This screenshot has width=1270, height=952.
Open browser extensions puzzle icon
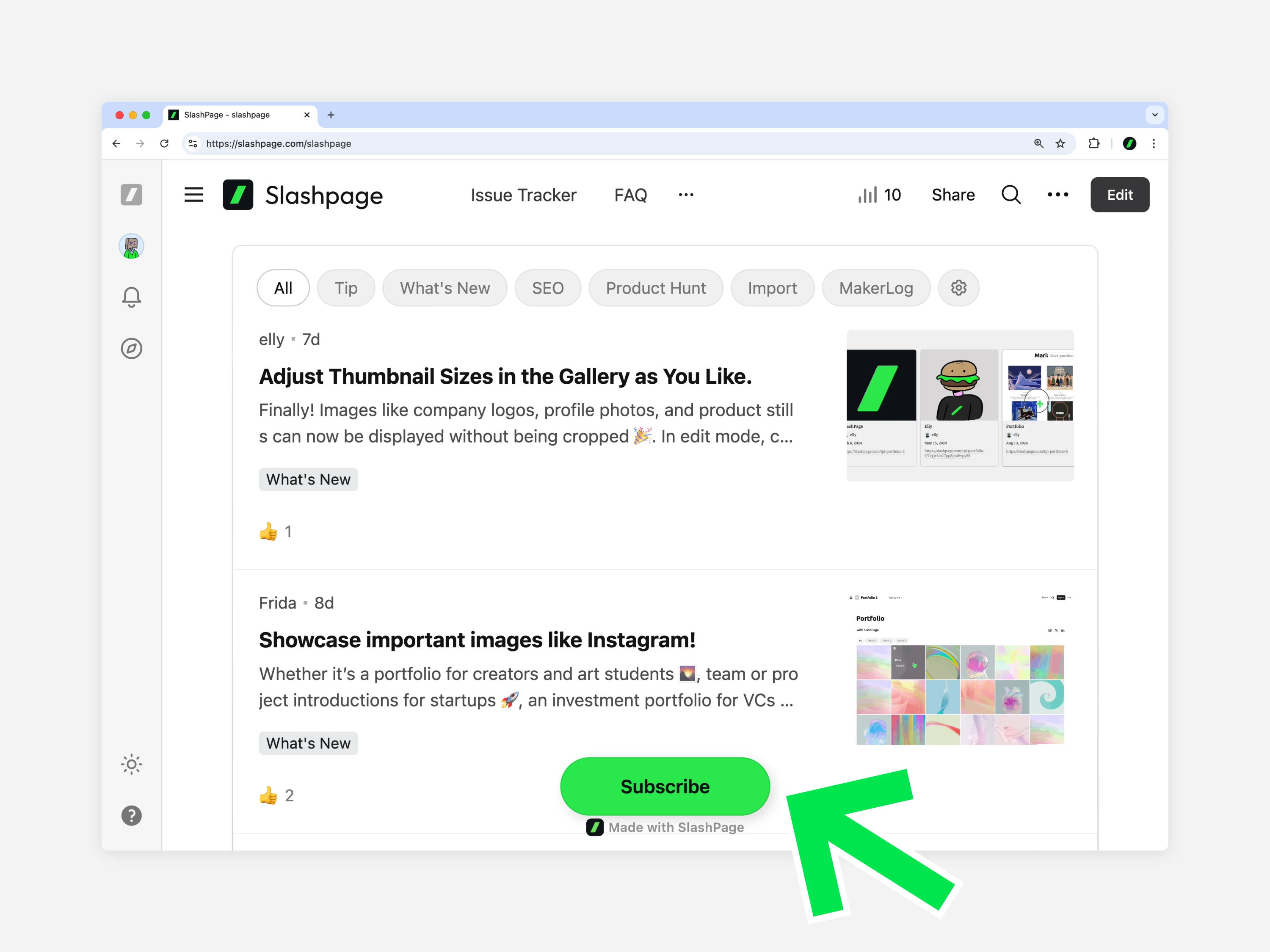[x=1094, y=143]
